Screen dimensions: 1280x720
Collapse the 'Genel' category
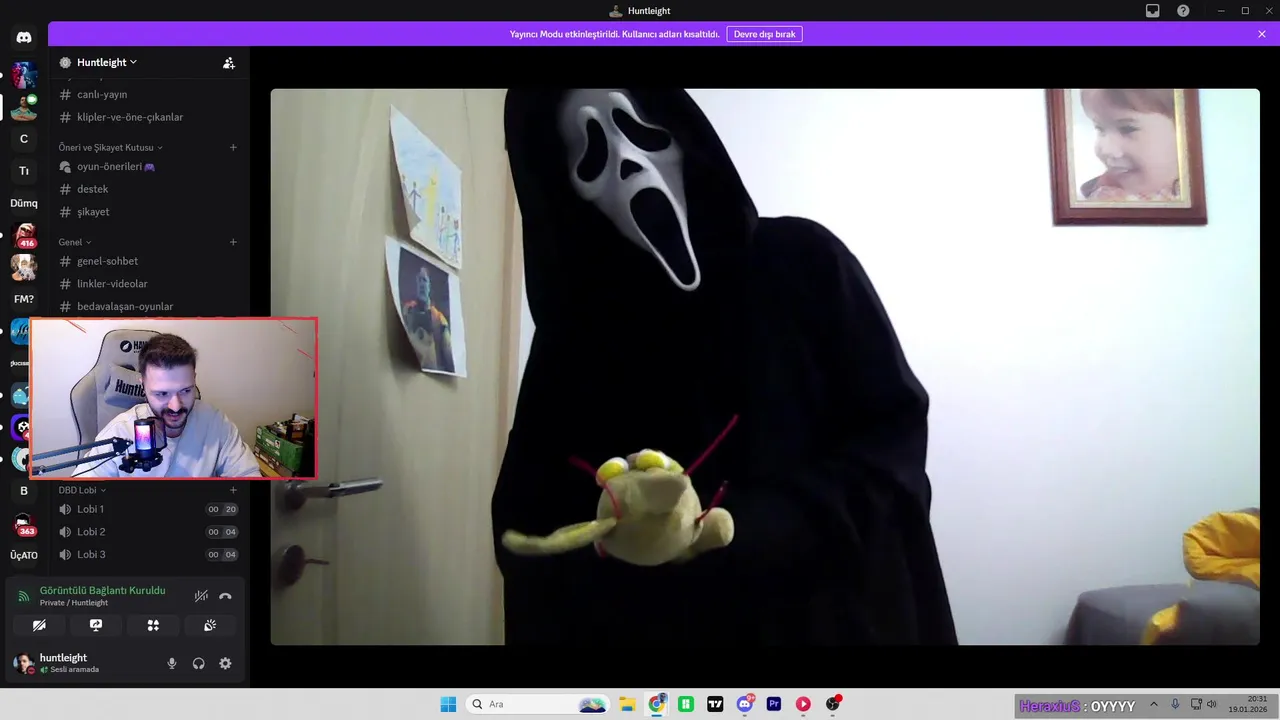[75, 242]
